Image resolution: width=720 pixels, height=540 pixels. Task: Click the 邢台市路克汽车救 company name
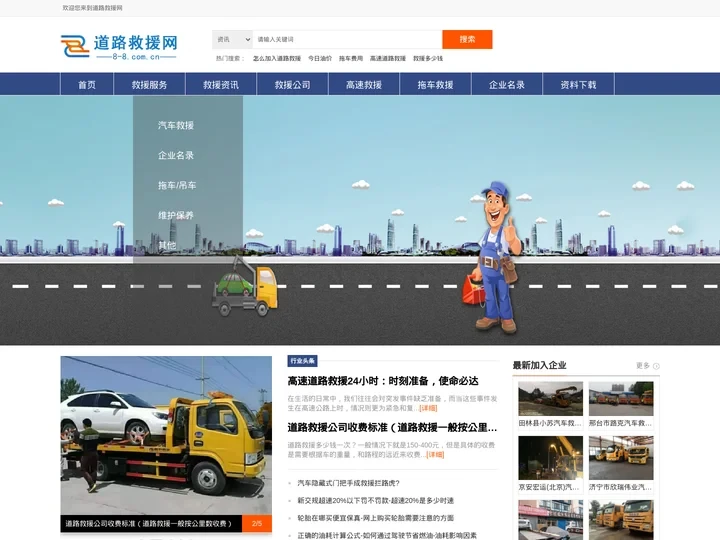pos(620,423)
